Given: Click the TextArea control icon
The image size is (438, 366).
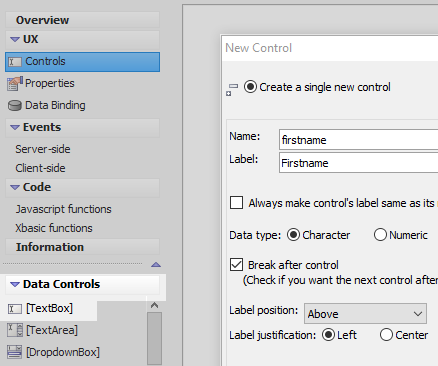Looking at the screenshot, I should pos(15,330).
